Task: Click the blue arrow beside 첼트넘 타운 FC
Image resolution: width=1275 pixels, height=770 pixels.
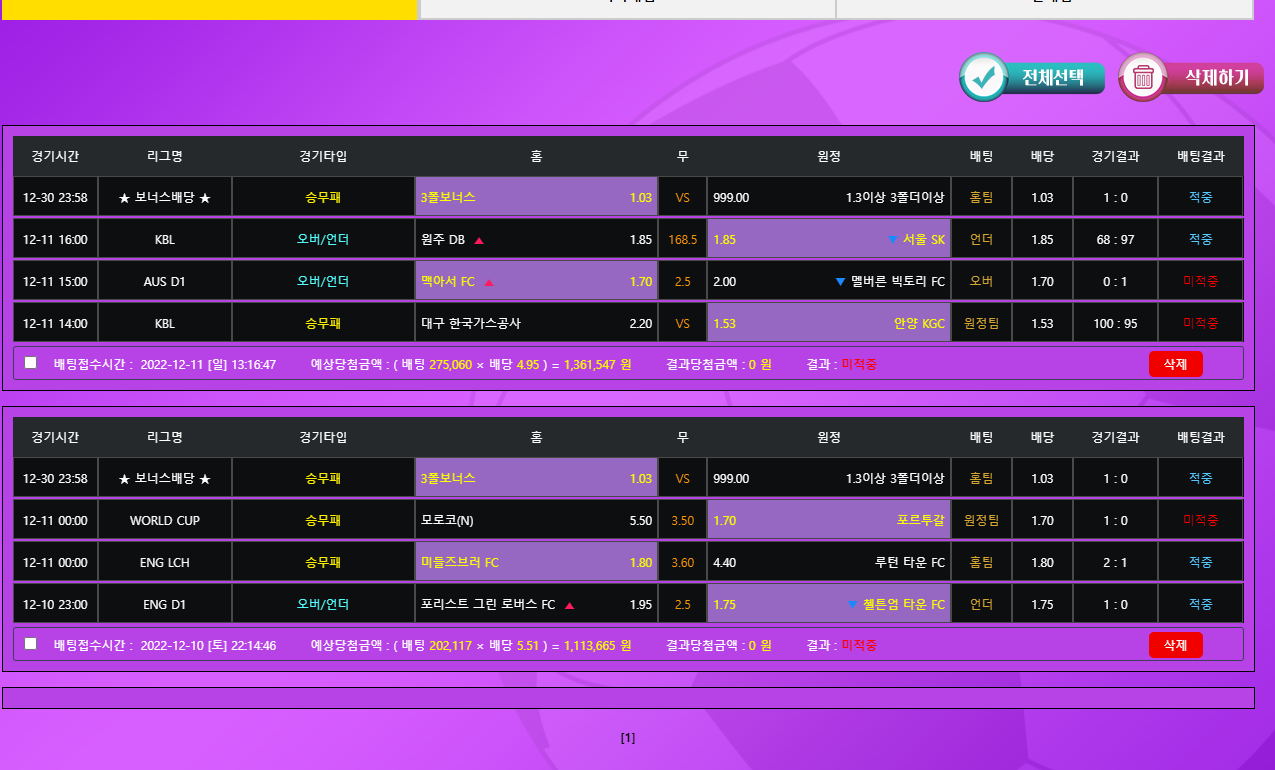Action: coord(852,605)
